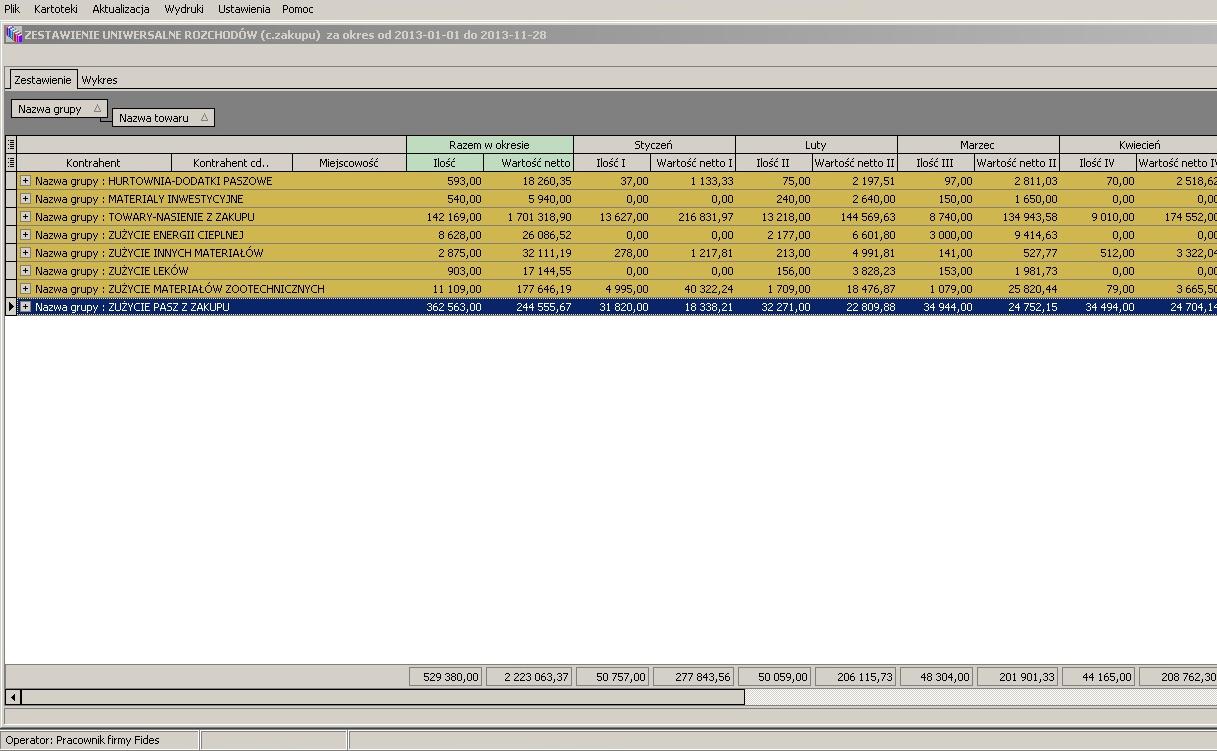This screenshot has width=1217, height=751.
Task: Click the Nazwa towaru grouping chip
Action: pyautogui.click(x=163, y=118)
